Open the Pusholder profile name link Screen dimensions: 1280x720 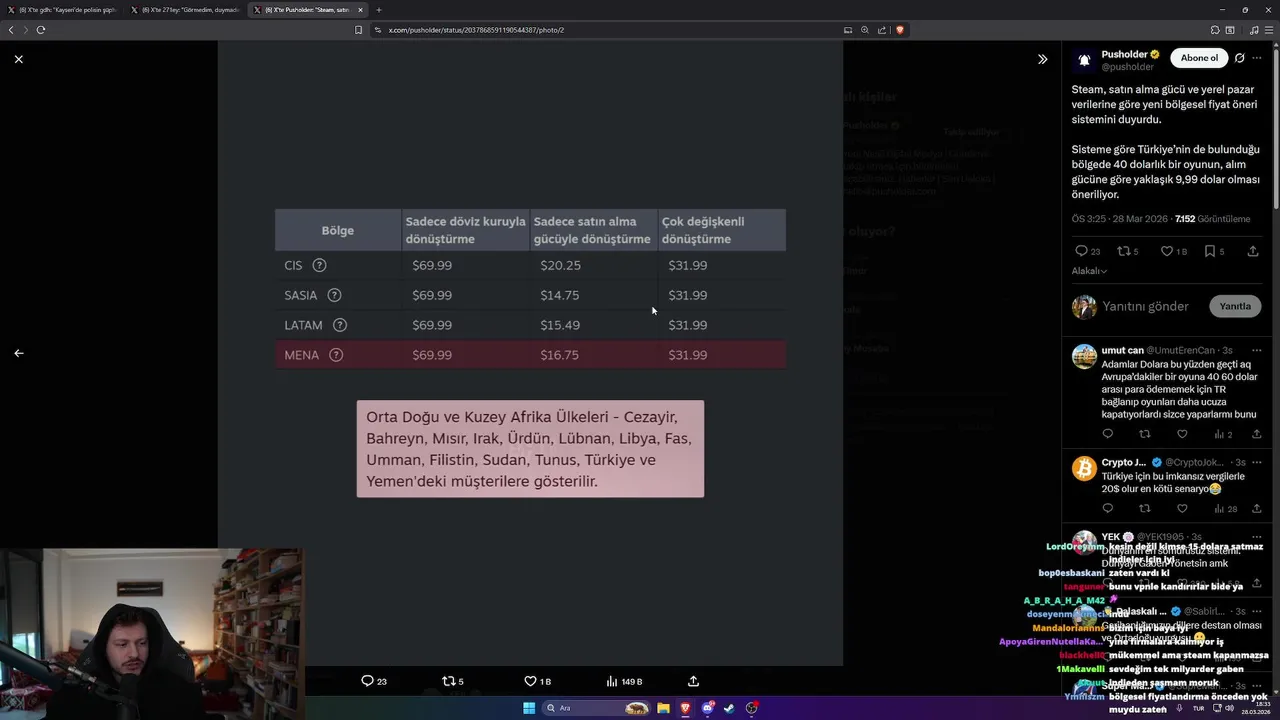[x=1125, y=54]
